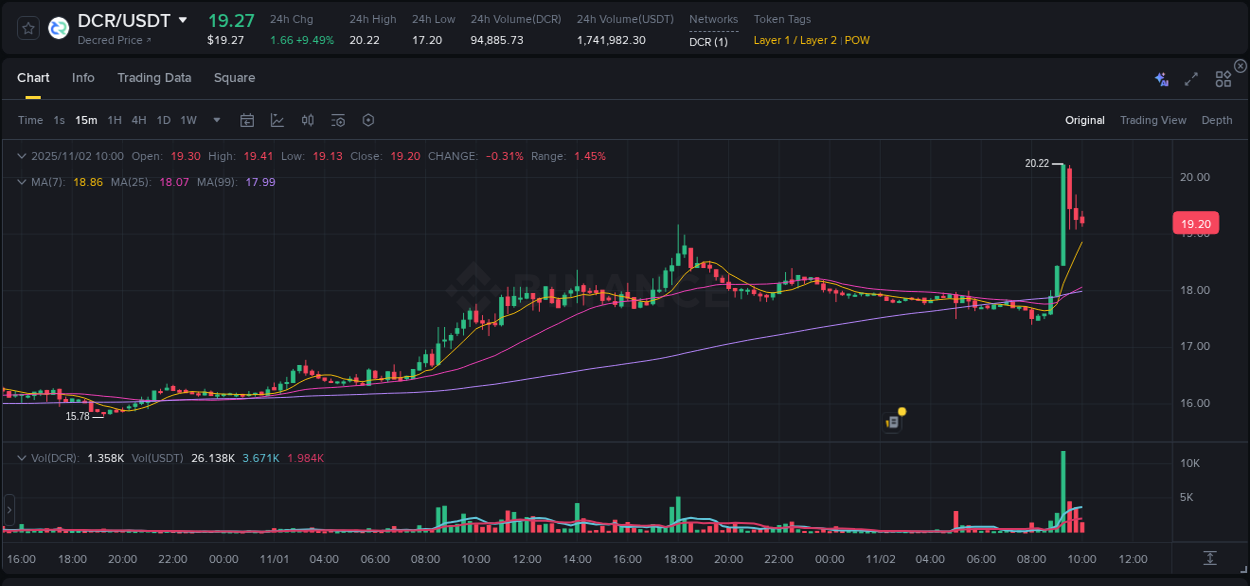1250x586 pixels.
Task: Open chart settings via hexagon gear icon
Action: (368, 120)
